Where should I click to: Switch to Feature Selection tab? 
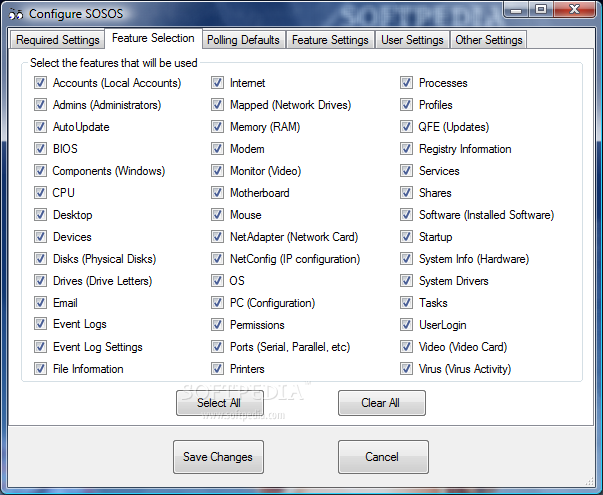(153, 38)
